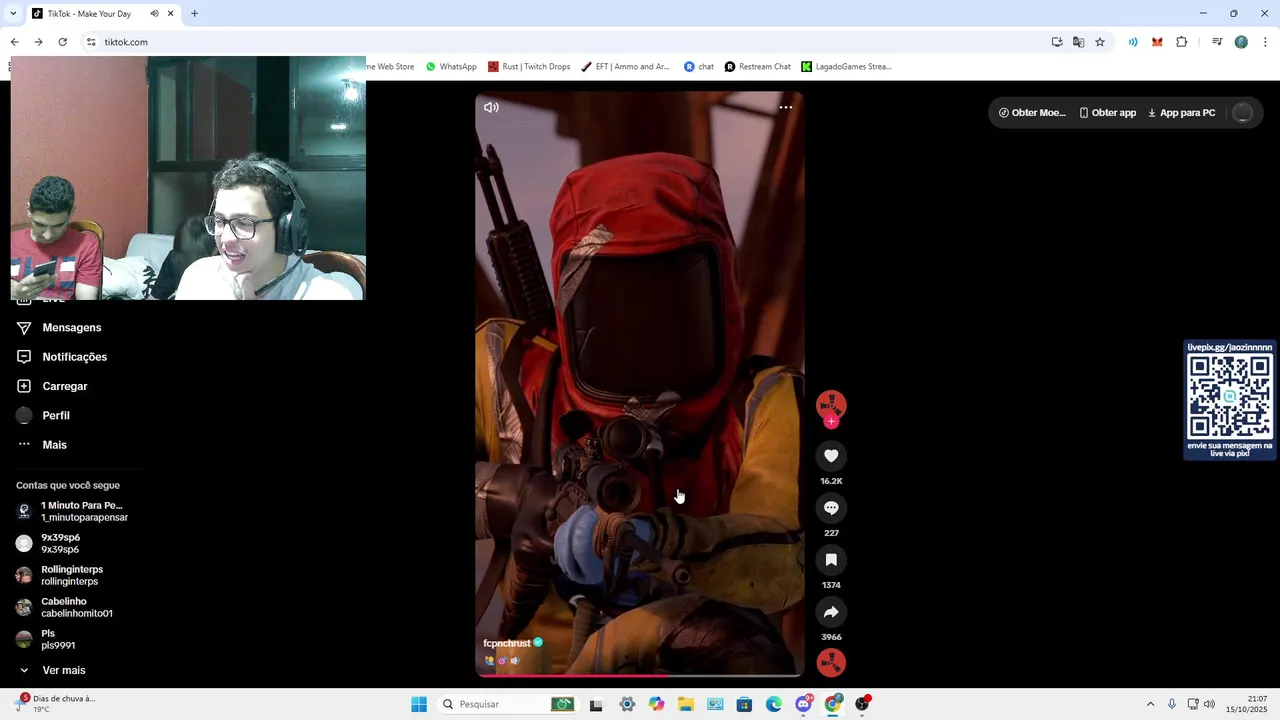Click App para PC download button
Screen dimensions: 1280x720
coord(1181,113)
